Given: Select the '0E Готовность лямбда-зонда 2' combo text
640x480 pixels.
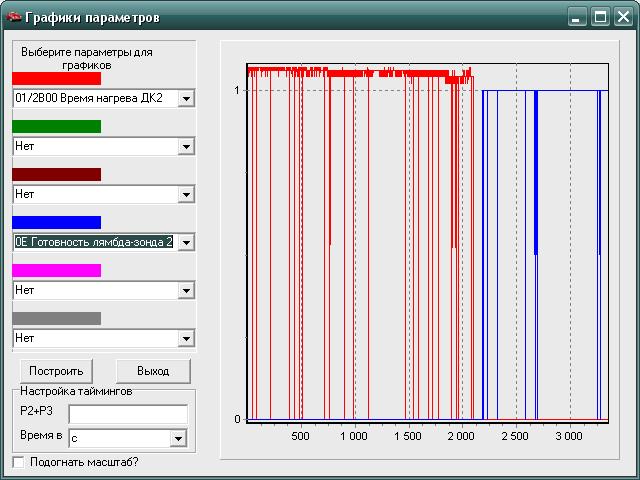Looking at the screenshot, I should point(94,242).
